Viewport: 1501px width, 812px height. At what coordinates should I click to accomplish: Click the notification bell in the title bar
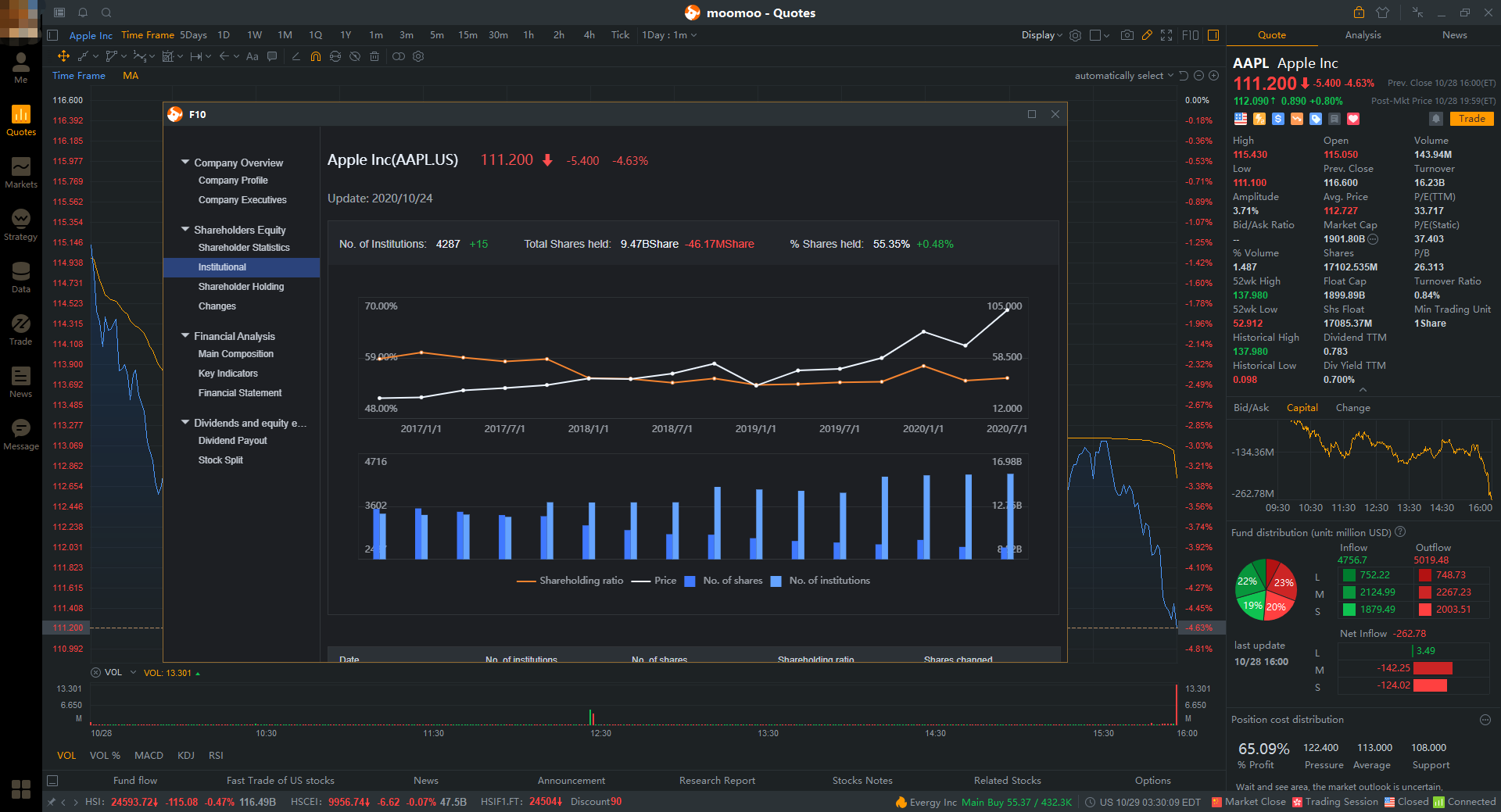point(83,13)
